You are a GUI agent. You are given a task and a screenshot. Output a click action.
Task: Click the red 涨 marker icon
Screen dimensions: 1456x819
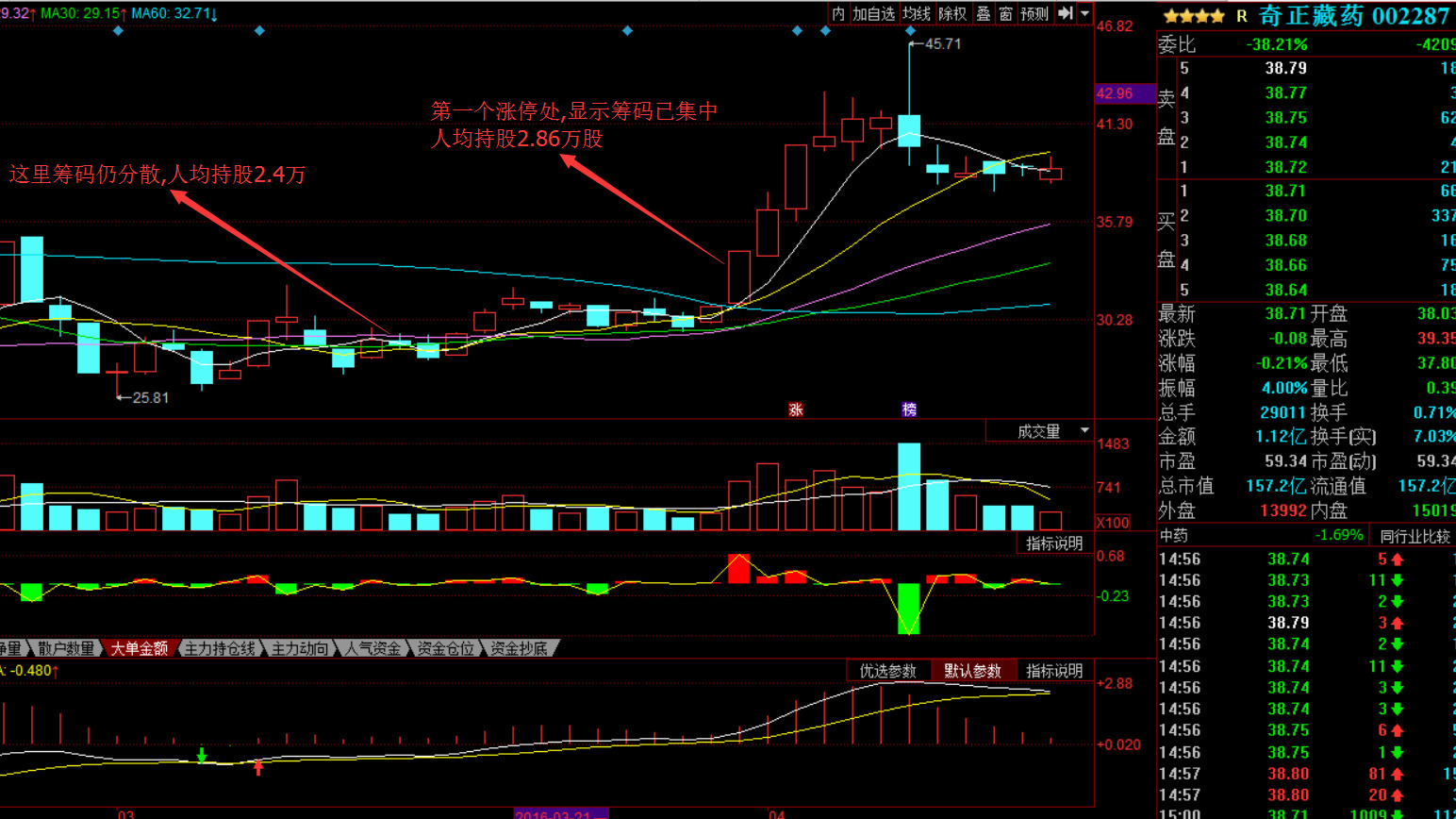pyautogui.click(x=796, y=409)
